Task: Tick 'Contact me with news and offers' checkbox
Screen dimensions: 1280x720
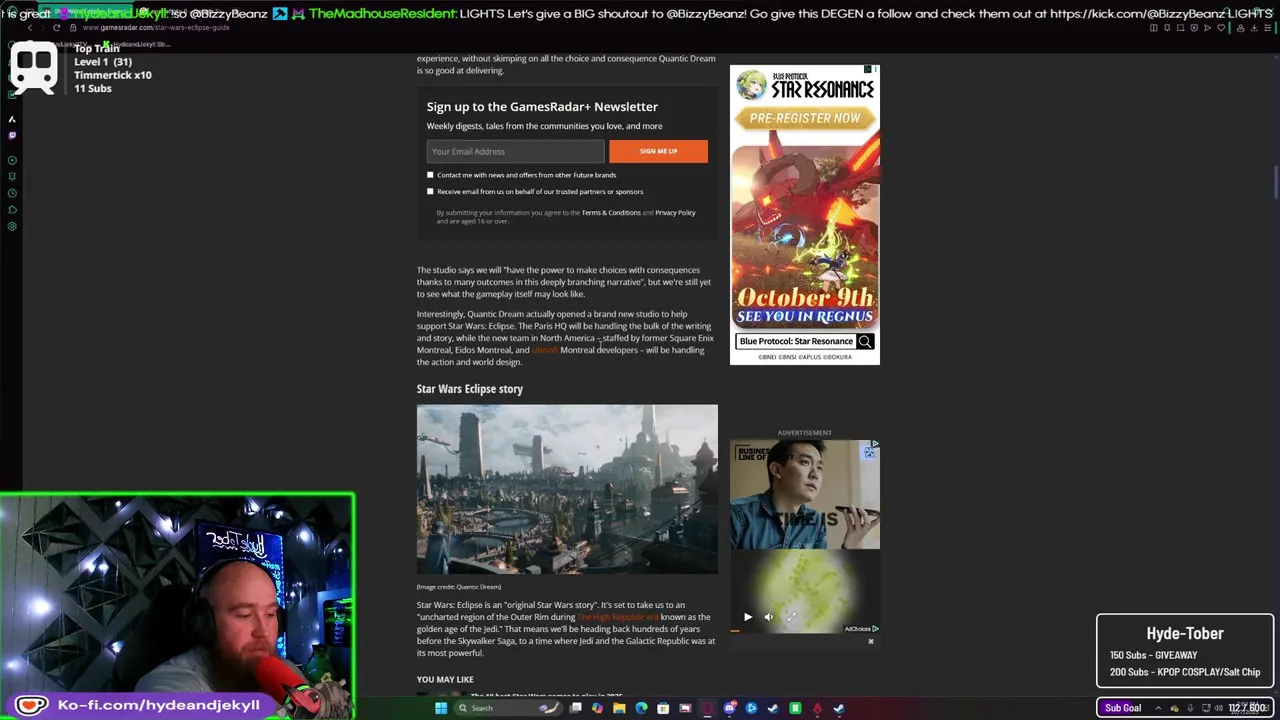Action: point(430,175)
